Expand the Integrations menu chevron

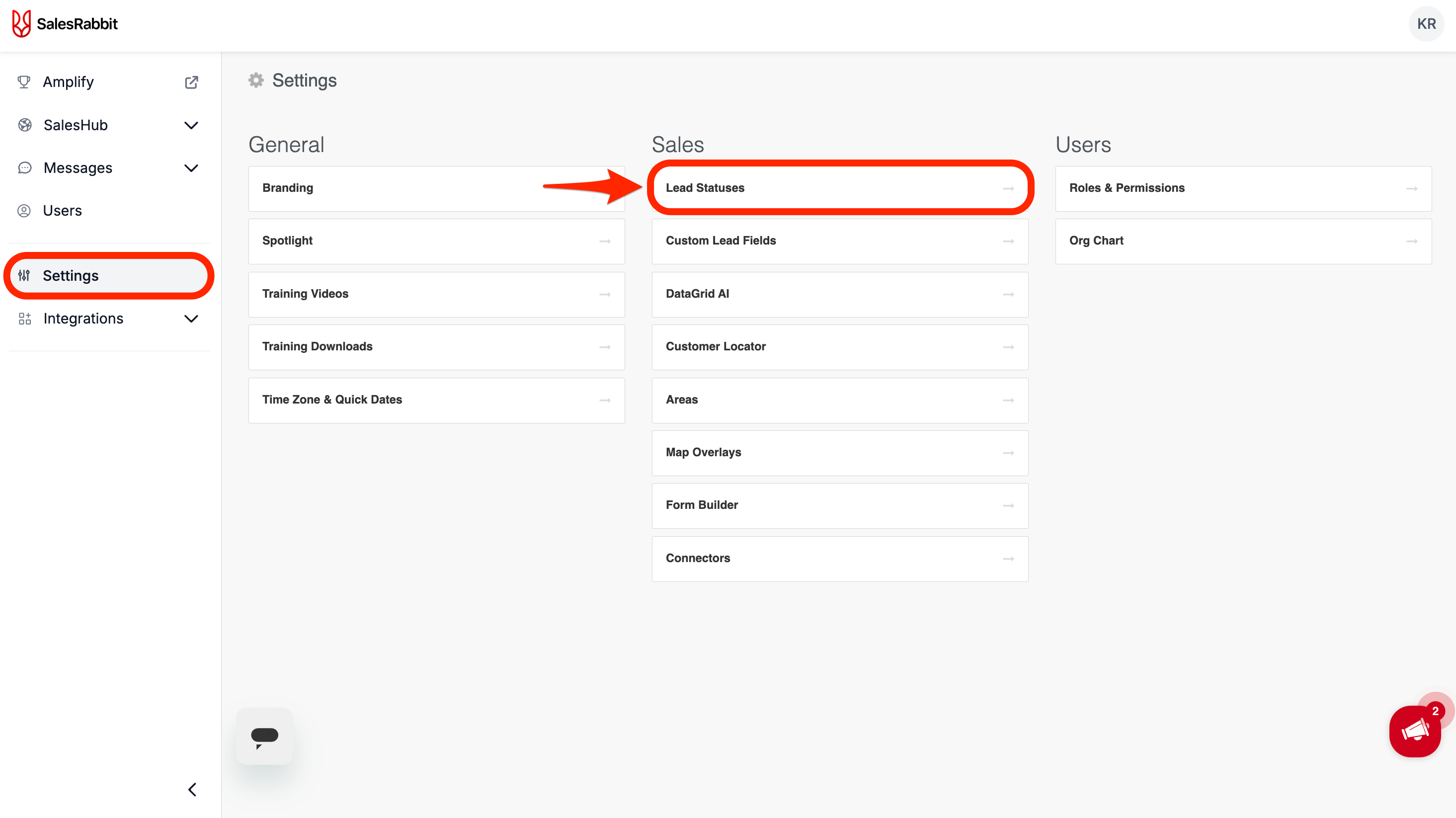(192, 319)
